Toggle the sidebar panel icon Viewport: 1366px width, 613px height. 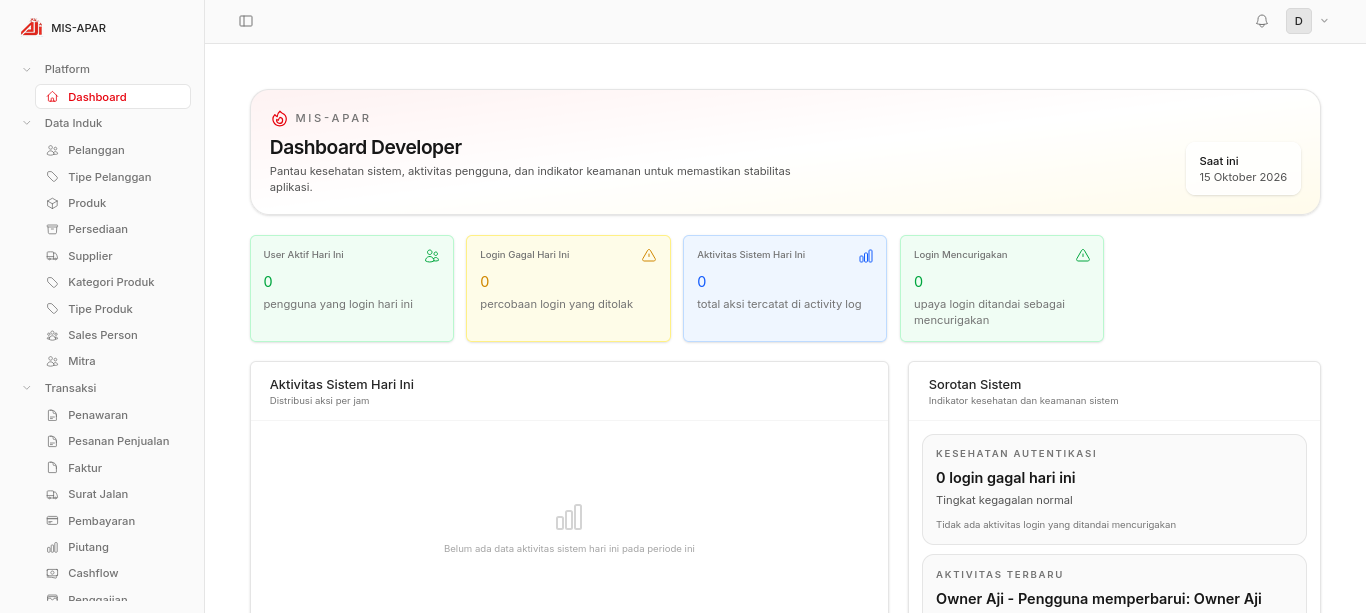tap(246, 21)
